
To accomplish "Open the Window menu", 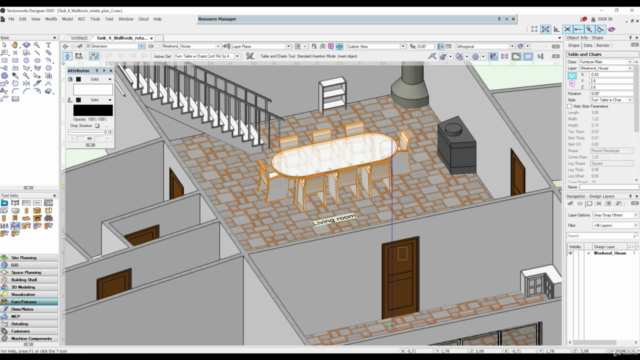I will [x=126, y=19].
